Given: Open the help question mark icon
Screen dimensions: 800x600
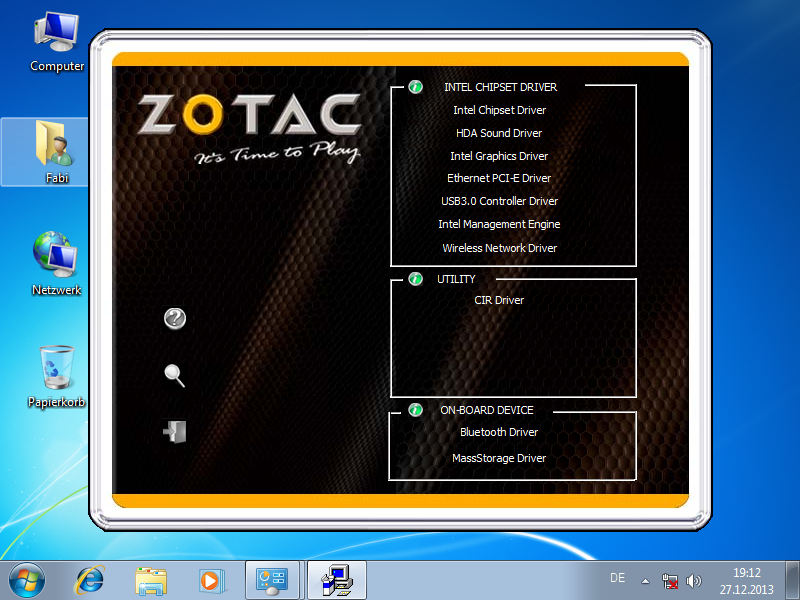Looking at the screenshot, I should 175,318.
